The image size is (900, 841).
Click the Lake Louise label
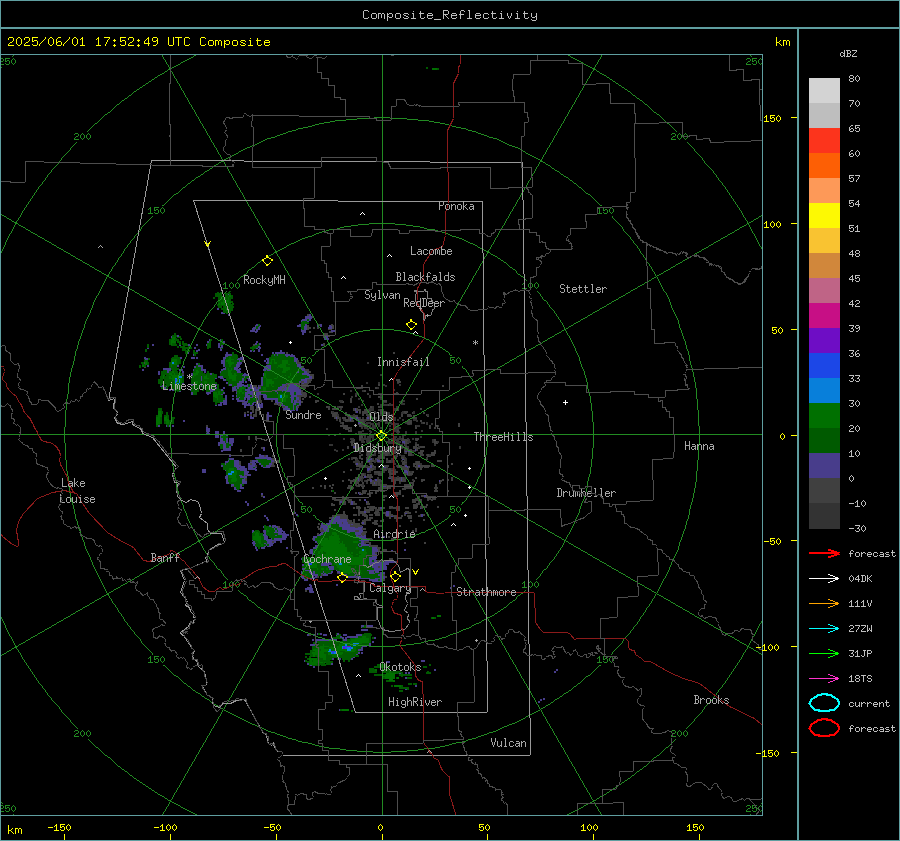click(77, 491)
